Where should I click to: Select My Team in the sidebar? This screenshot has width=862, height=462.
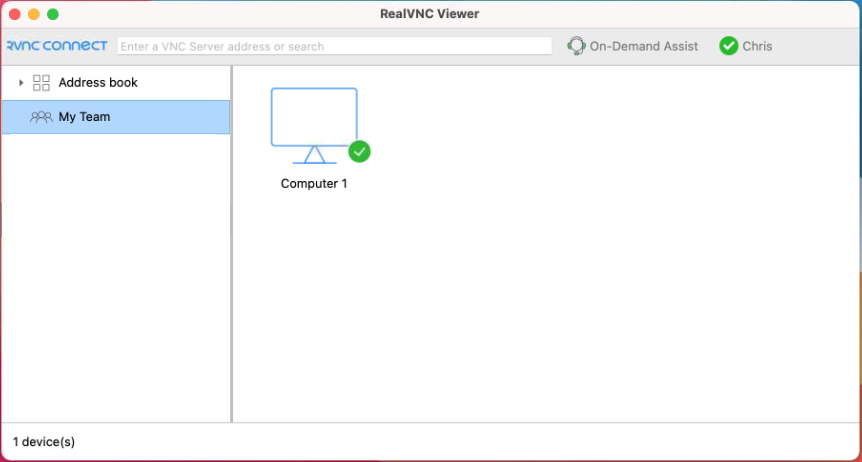[x=84, y=117]
